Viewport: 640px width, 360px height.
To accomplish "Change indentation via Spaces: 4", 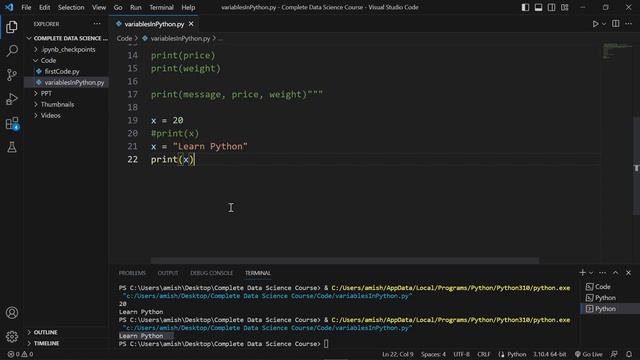I will tap(433, 354).
